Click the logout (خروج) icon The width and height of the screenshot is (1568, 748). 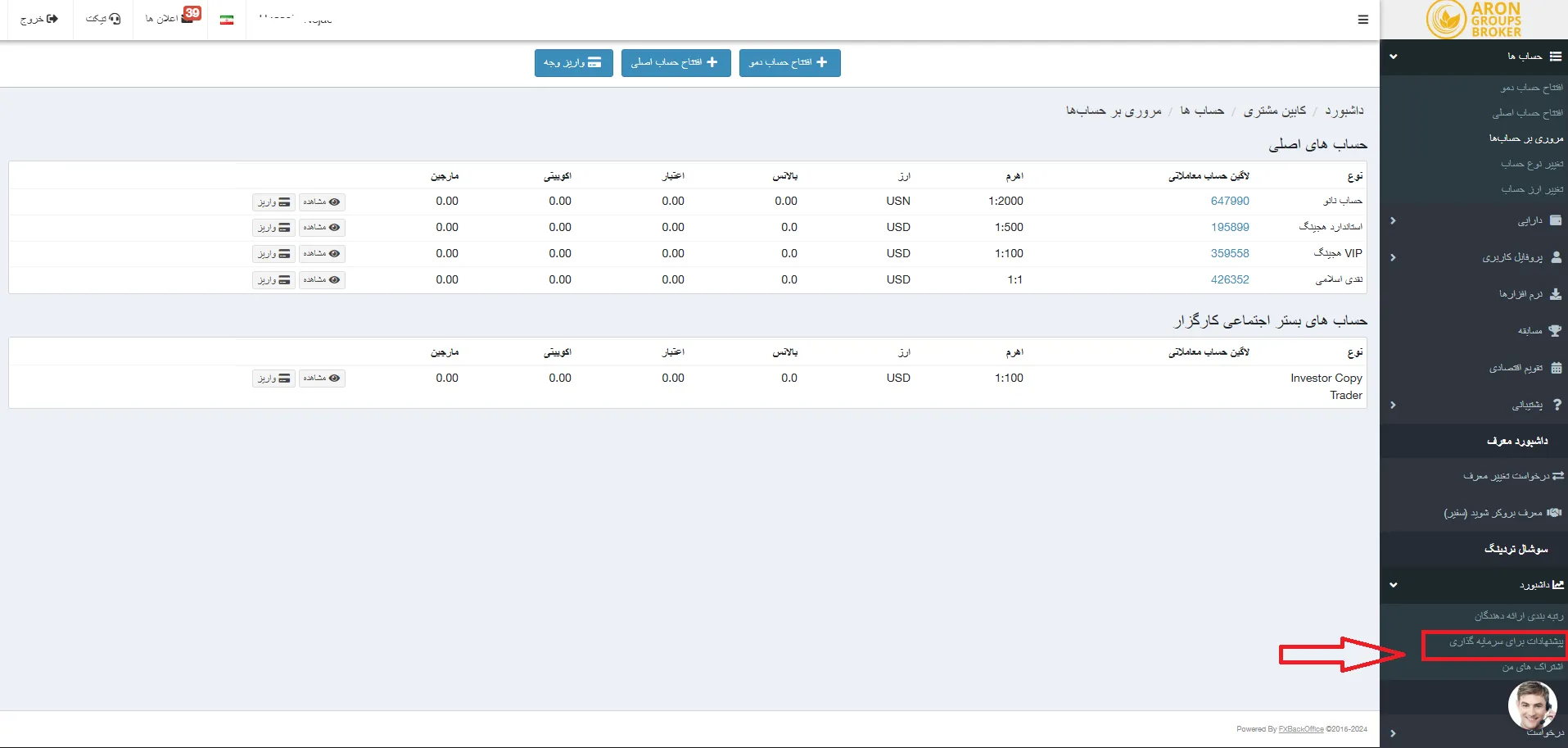pyautogui.click(x=52, y=19)
